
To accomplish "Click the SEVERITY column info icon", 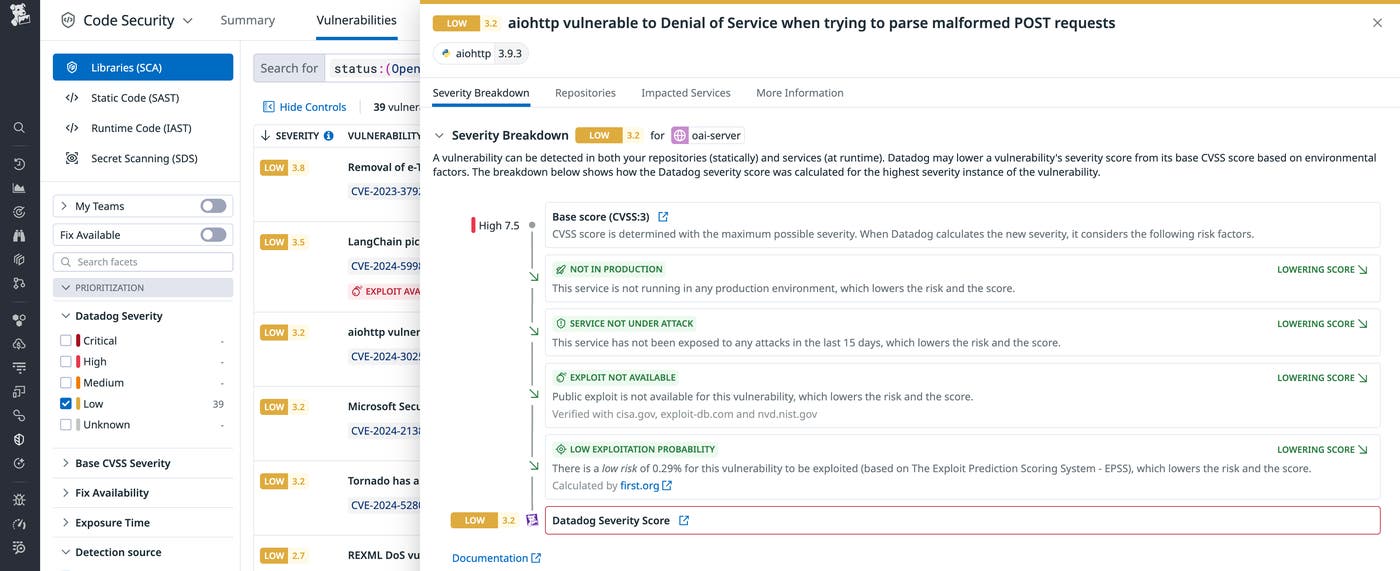I will (x=329, y=136).
